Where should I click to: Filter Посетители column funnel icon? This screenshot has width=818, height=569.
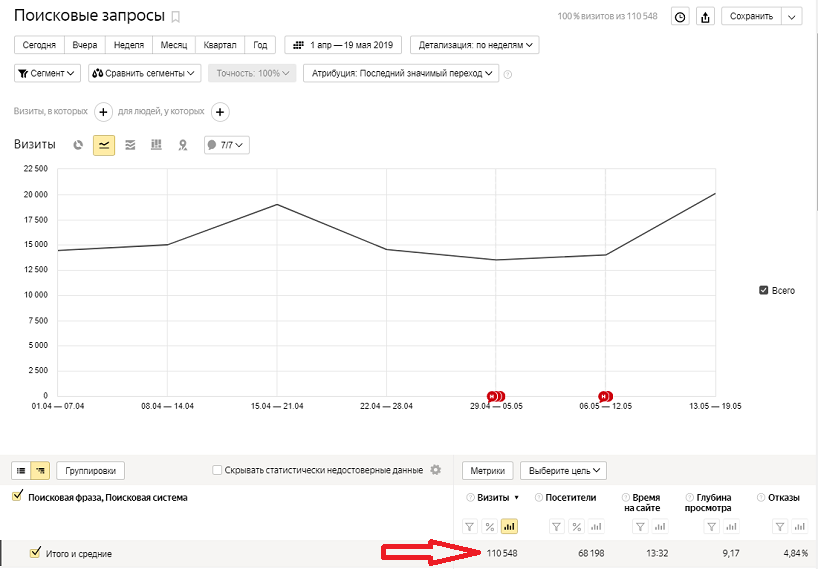coord(557,527)
